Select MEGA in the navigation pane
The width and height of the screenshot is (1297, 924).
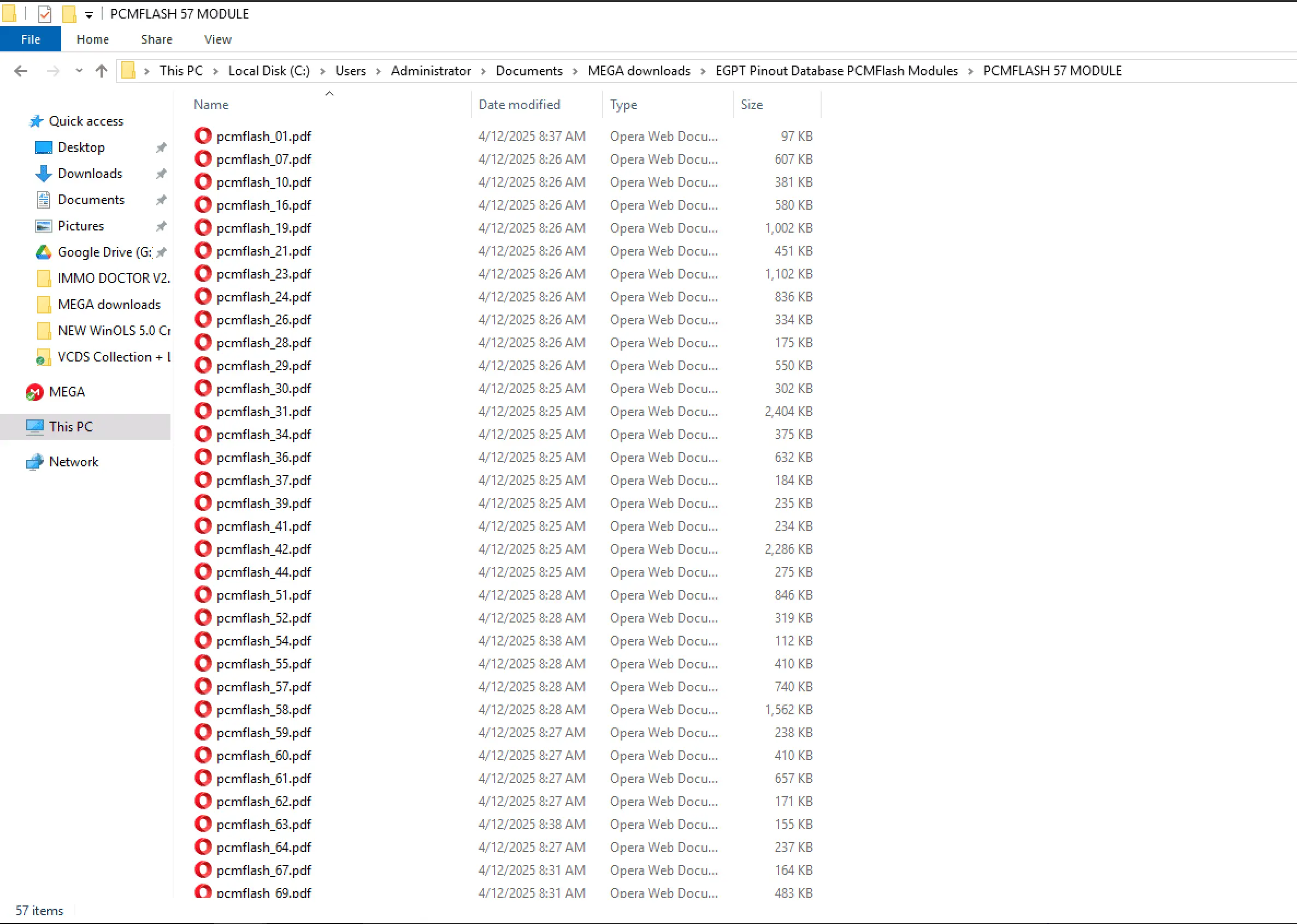click(x=67, y=392)
